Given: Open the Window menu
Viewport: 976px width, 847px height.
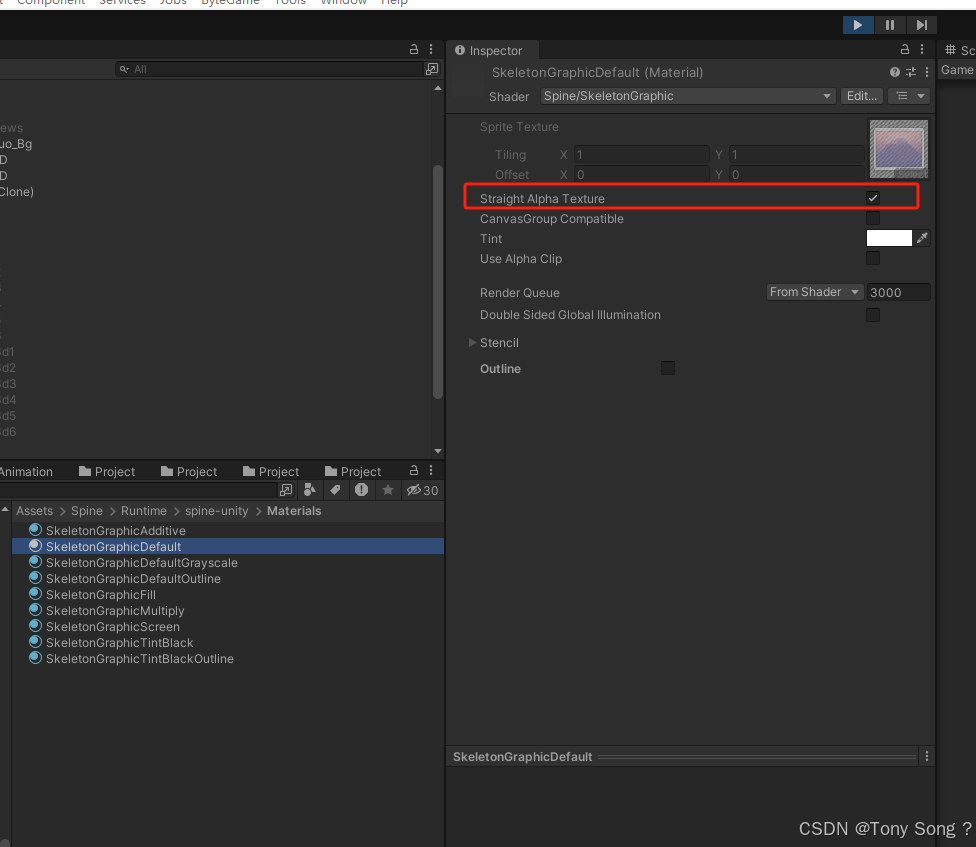Looking at the screenshot, I should click(x=344, y=3).
